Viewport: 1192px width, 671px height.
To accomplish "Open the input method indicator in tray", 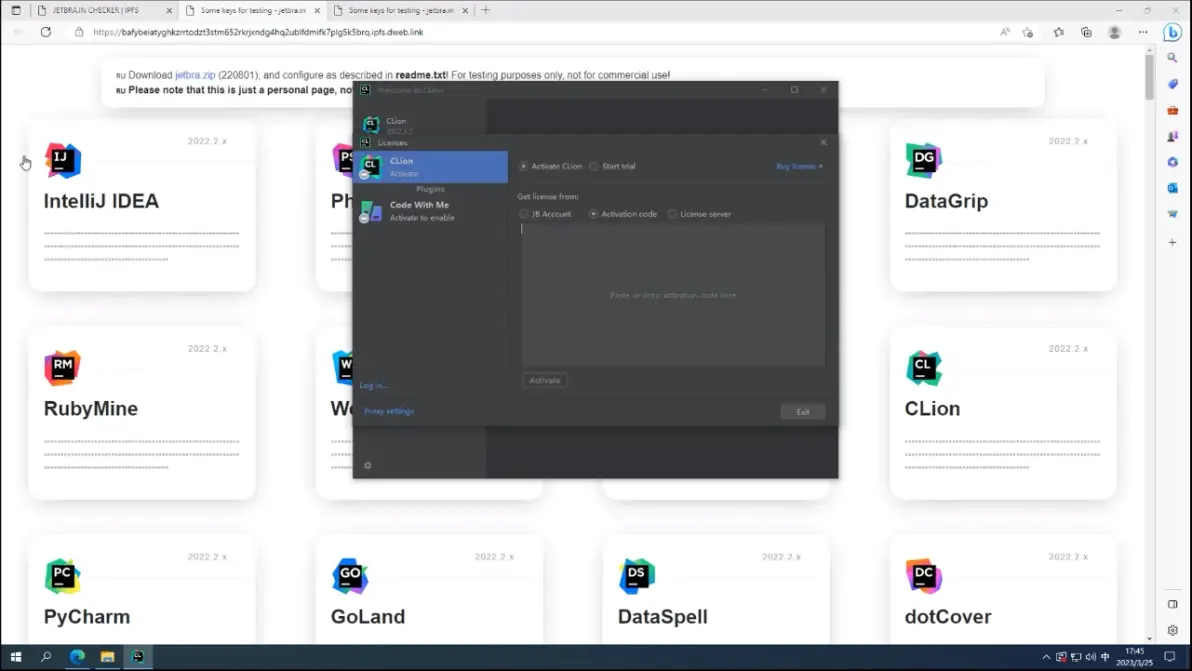I will pyautogui.click(x=1105, y=657).
